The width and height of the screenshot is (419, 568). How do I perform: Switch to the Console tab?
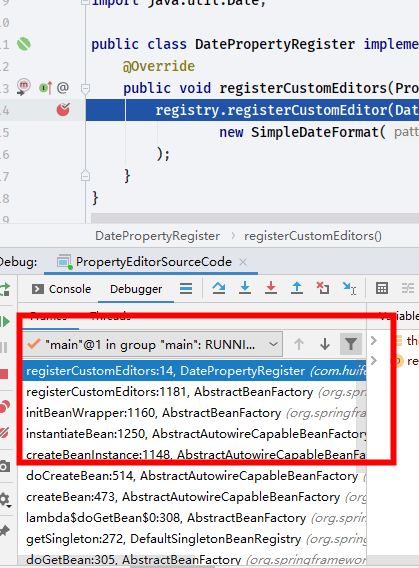(62, 289)
